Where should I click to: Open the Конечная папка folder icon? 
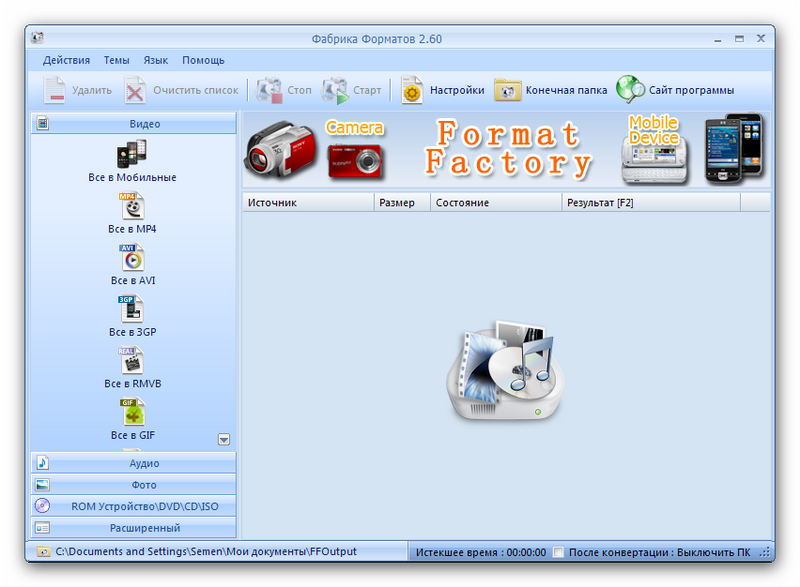[507, 90]
